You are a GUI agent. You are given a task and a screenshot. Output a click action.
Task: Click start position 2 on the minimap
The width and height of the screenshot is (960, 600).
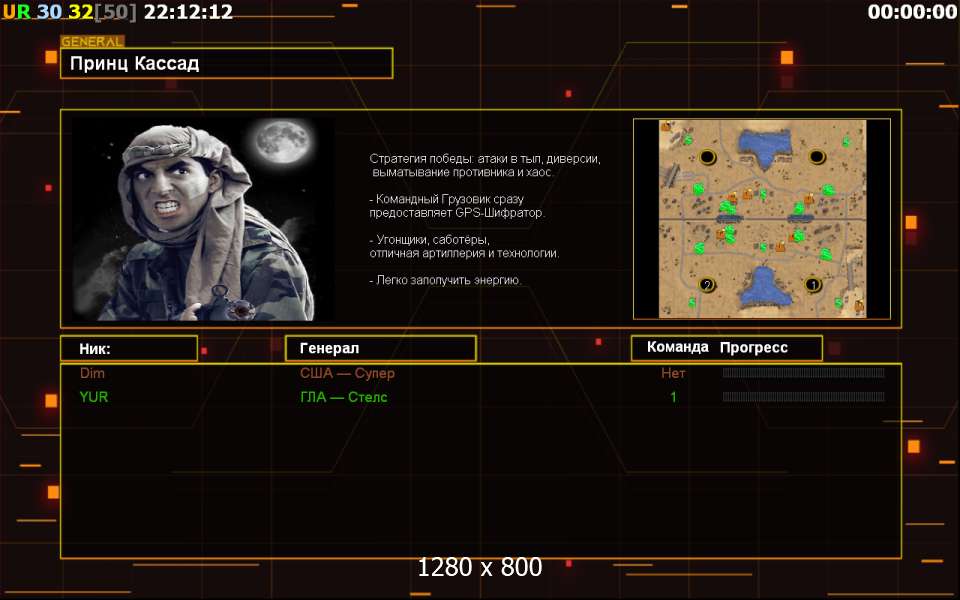click(707, 285)
